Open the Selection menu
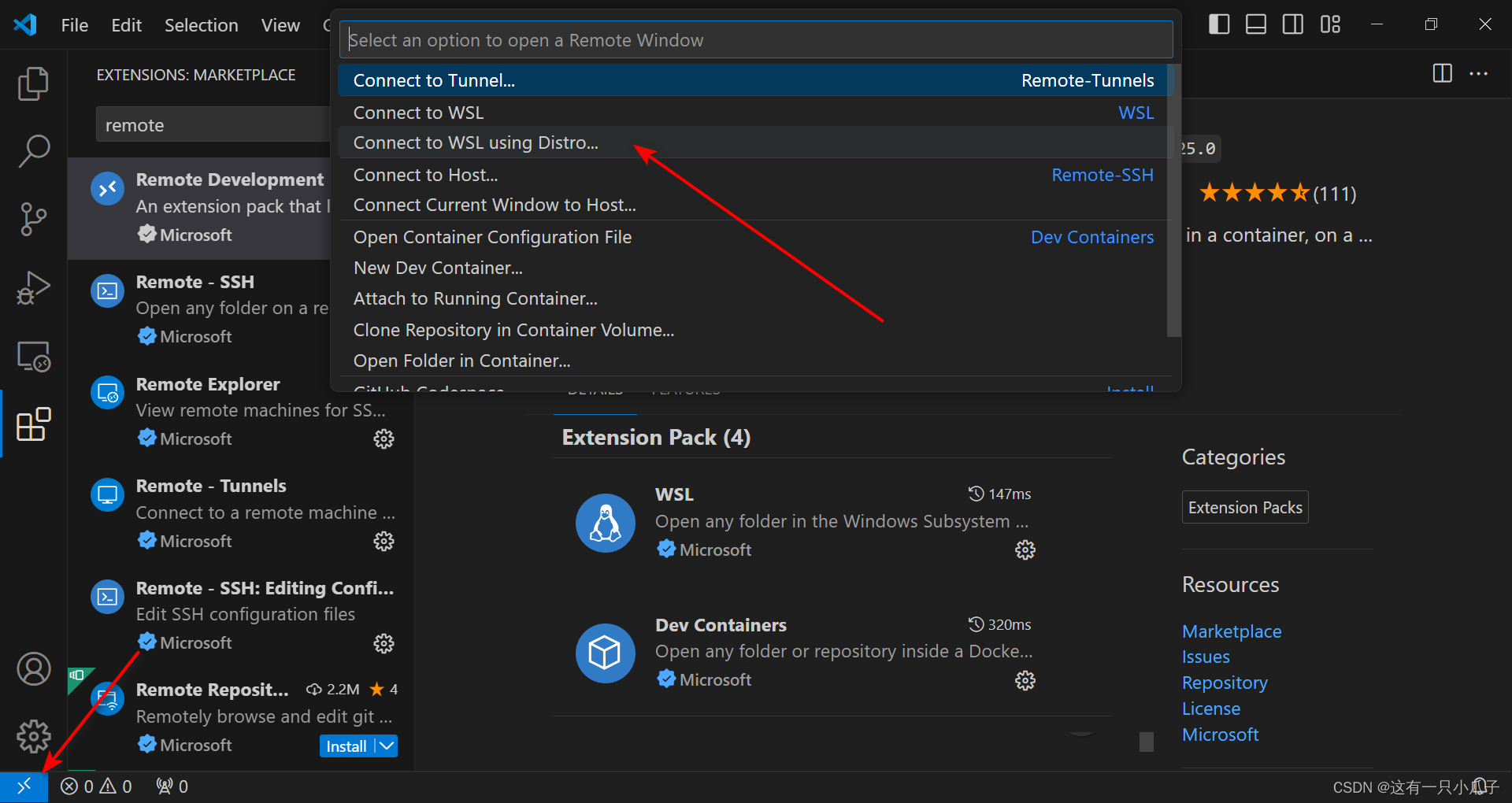The height and width of the screenshot is (803, 1512). [201, 25]
